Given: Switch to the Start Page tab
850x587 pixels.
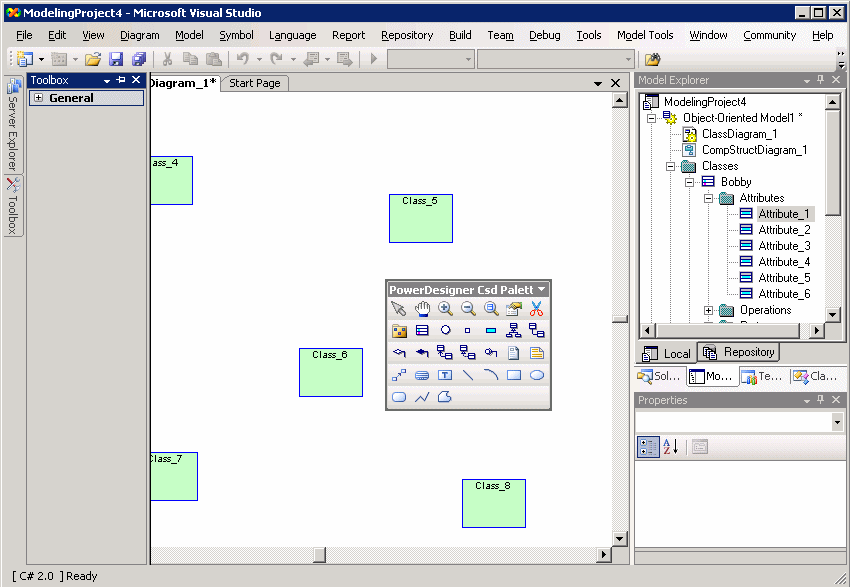Looking at the screenshot, I should point(255,83).
